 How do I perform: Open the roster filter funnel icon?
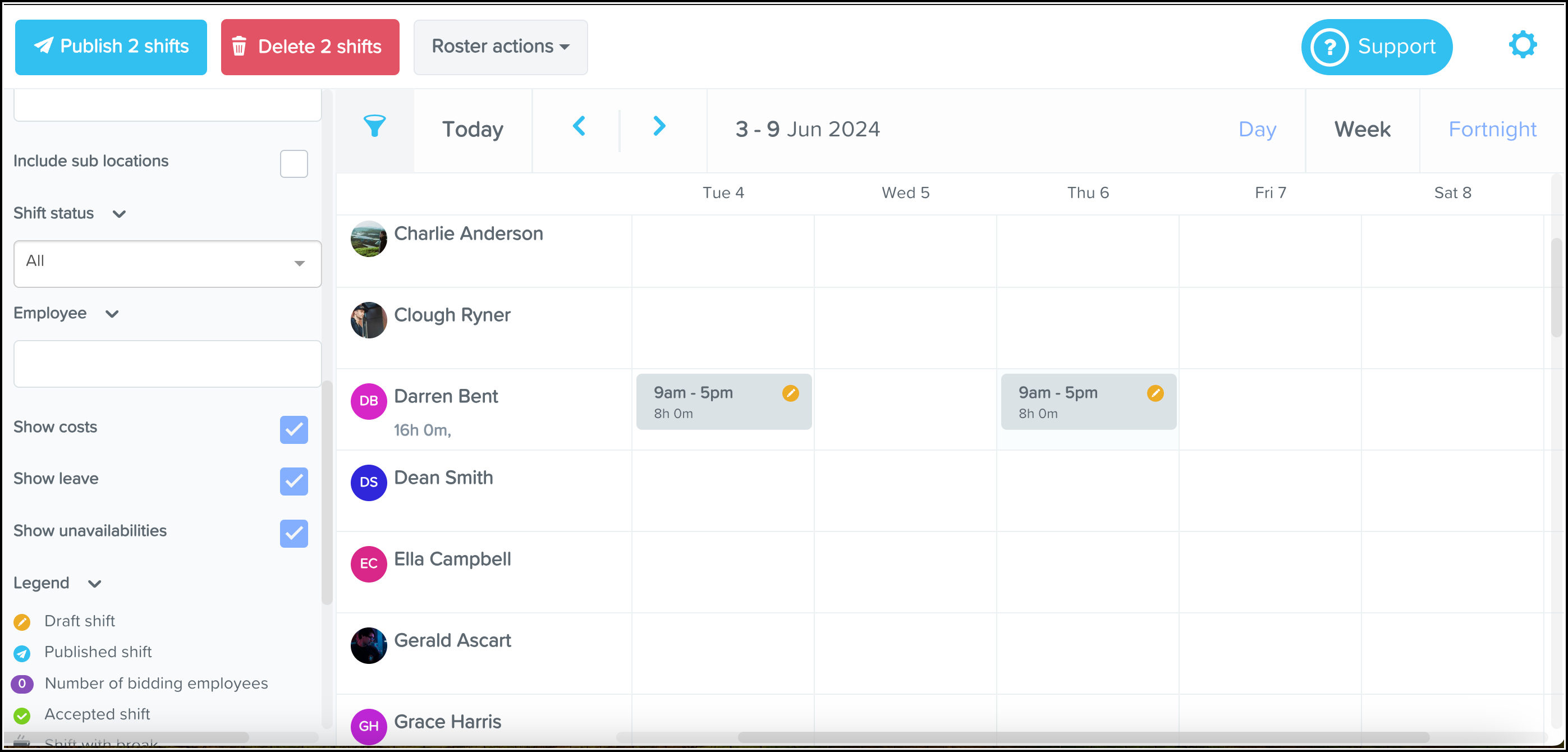pos(374,127)
